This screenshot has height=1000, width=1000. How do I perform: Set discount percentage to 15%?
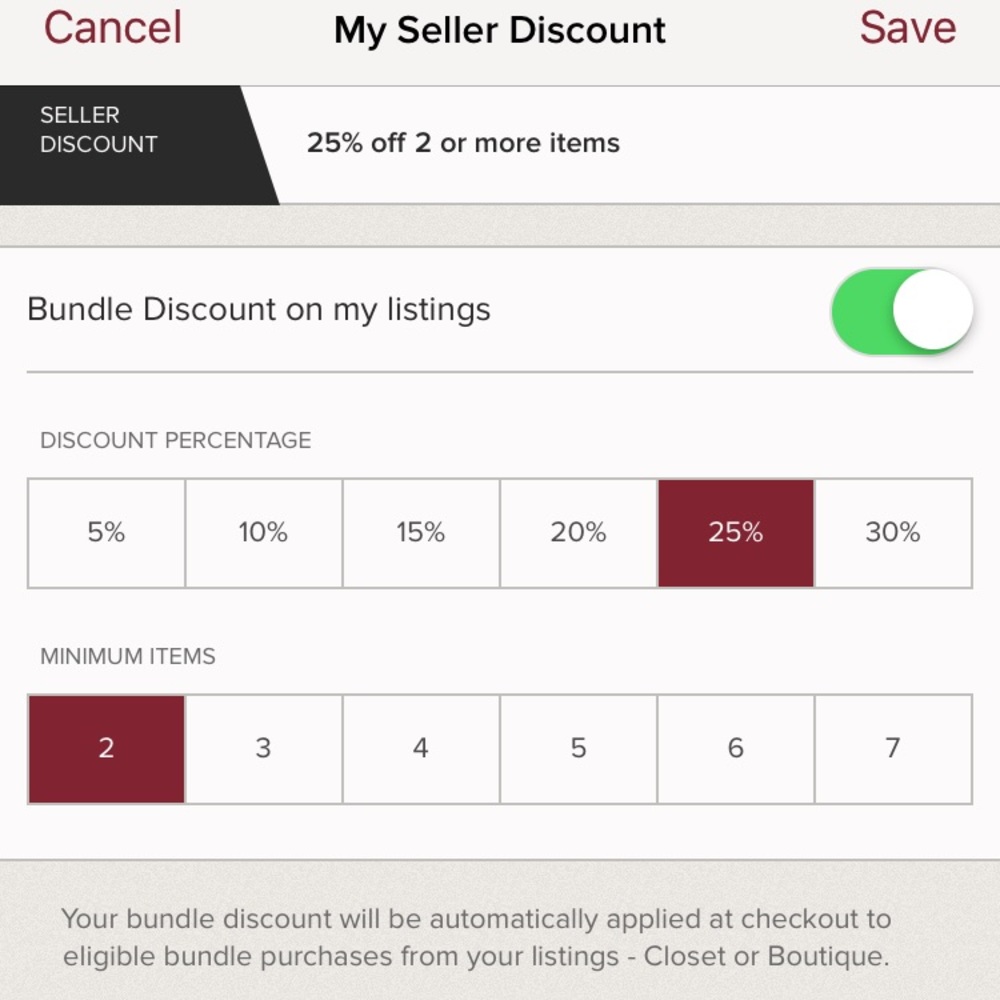pos(421,533)
